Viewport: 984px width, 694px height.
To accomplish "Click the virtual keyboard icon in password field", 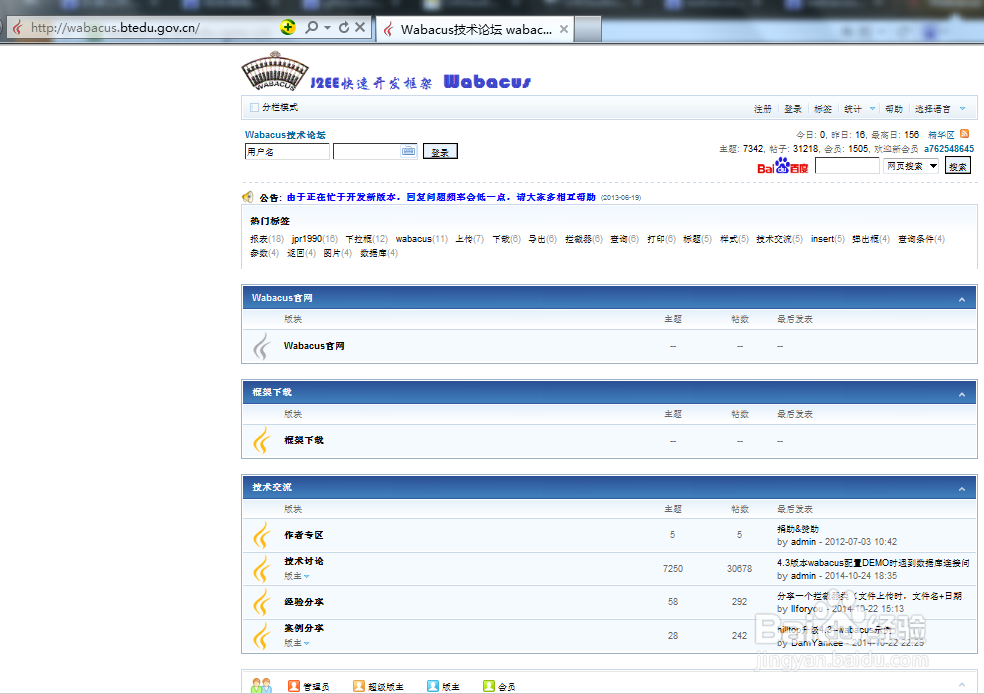I will (x=408, y=151).
